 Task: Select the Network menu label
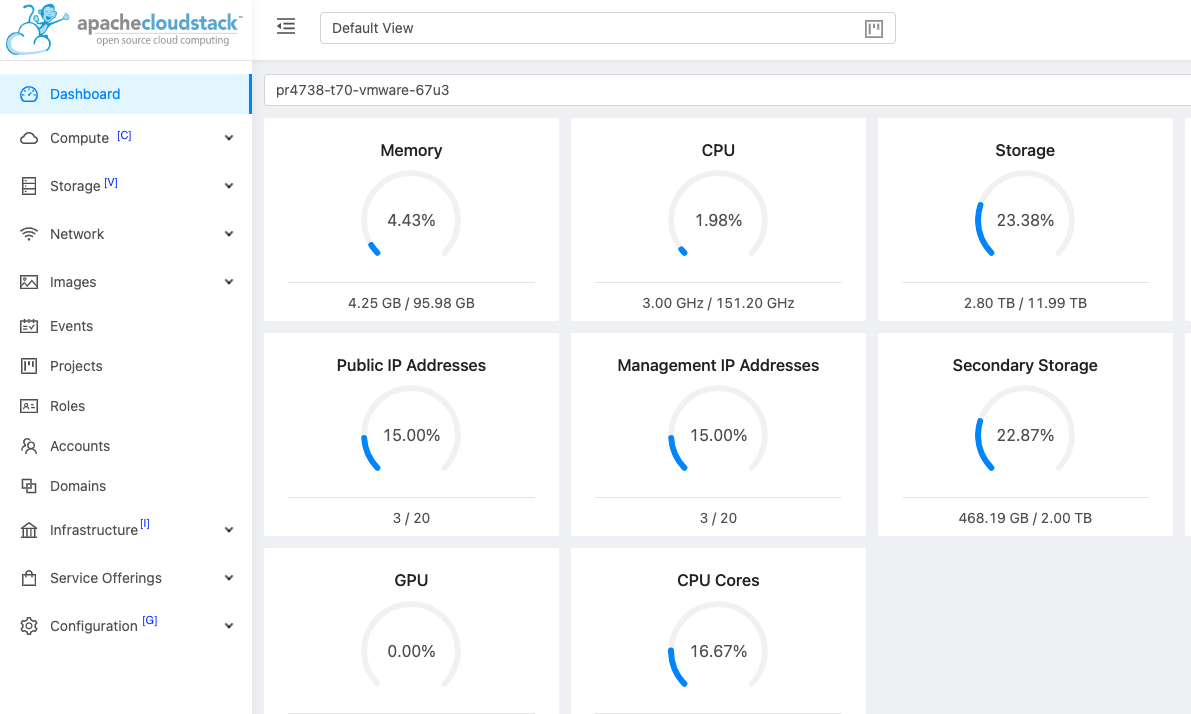(x=77, y=234)
